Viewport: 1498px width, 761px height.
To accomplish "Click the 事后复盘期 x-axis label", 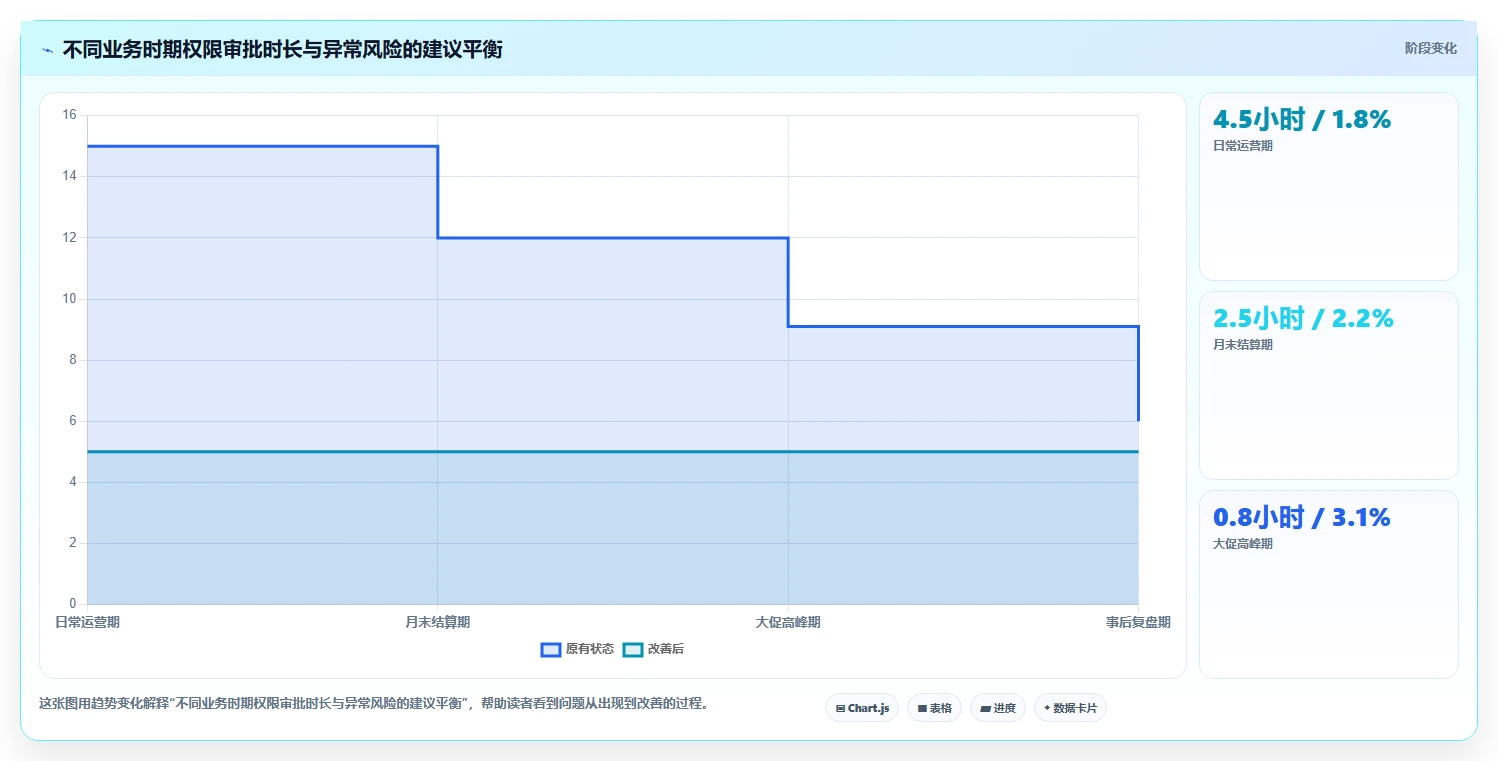I will click(1138, 622).
